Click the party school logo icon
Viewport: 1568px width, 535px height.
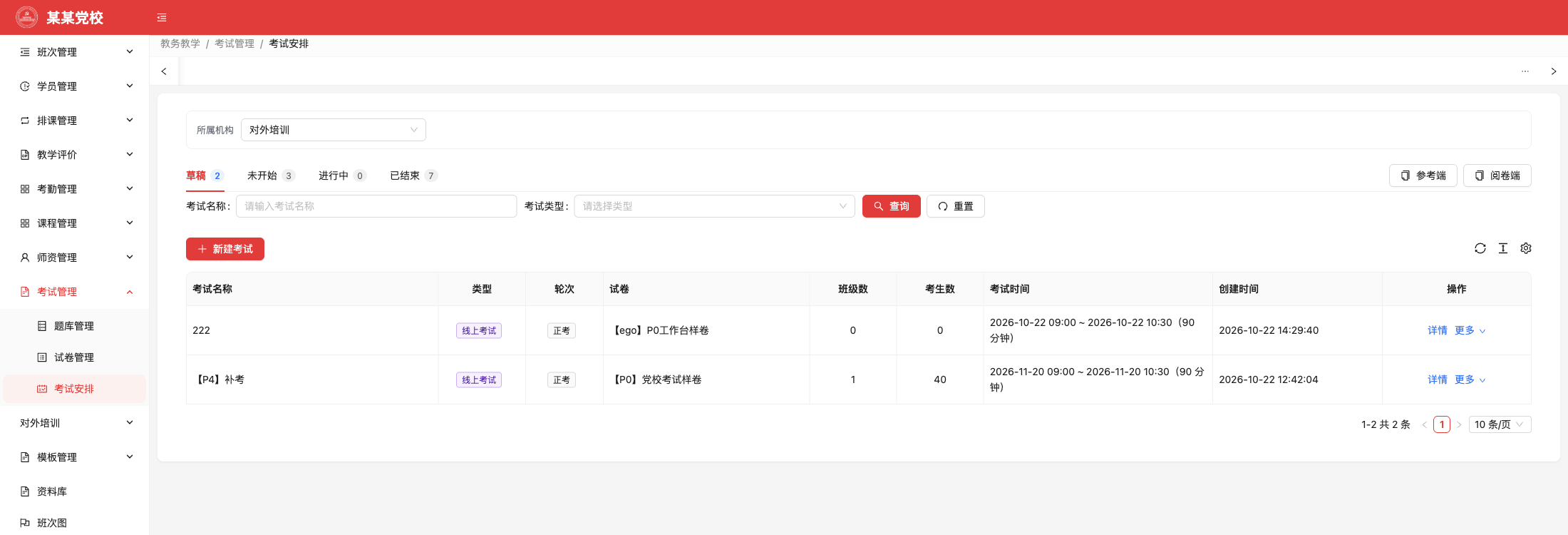27,17
